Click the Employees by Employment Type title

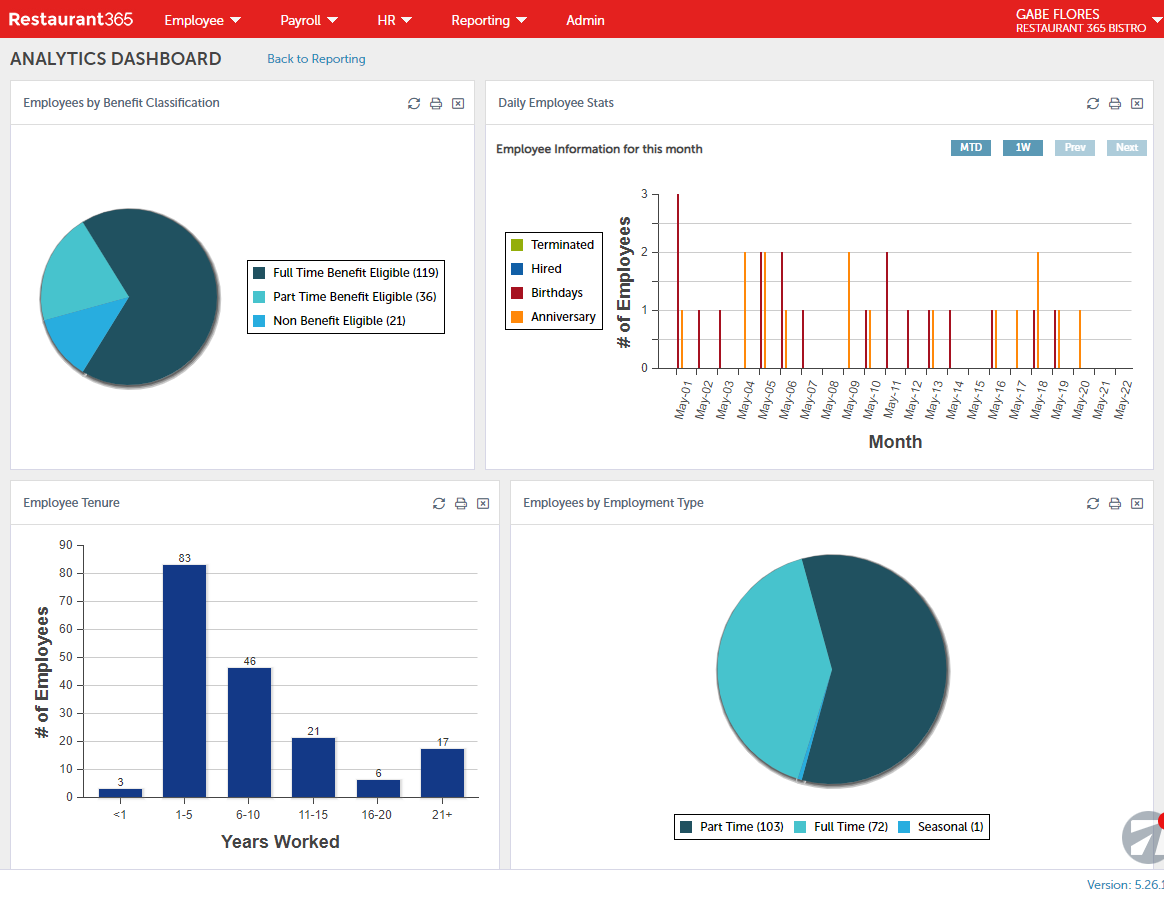[613, 503]
